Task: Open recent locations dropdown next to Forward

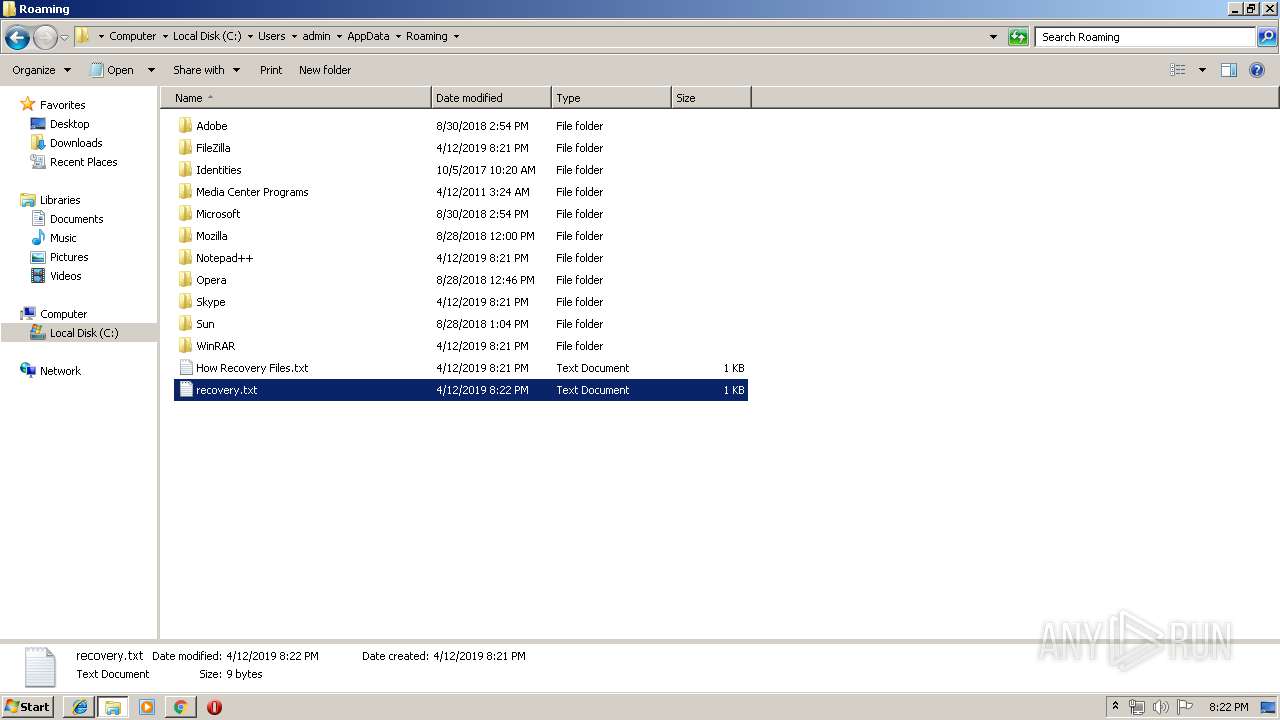Action: (65, 37)
